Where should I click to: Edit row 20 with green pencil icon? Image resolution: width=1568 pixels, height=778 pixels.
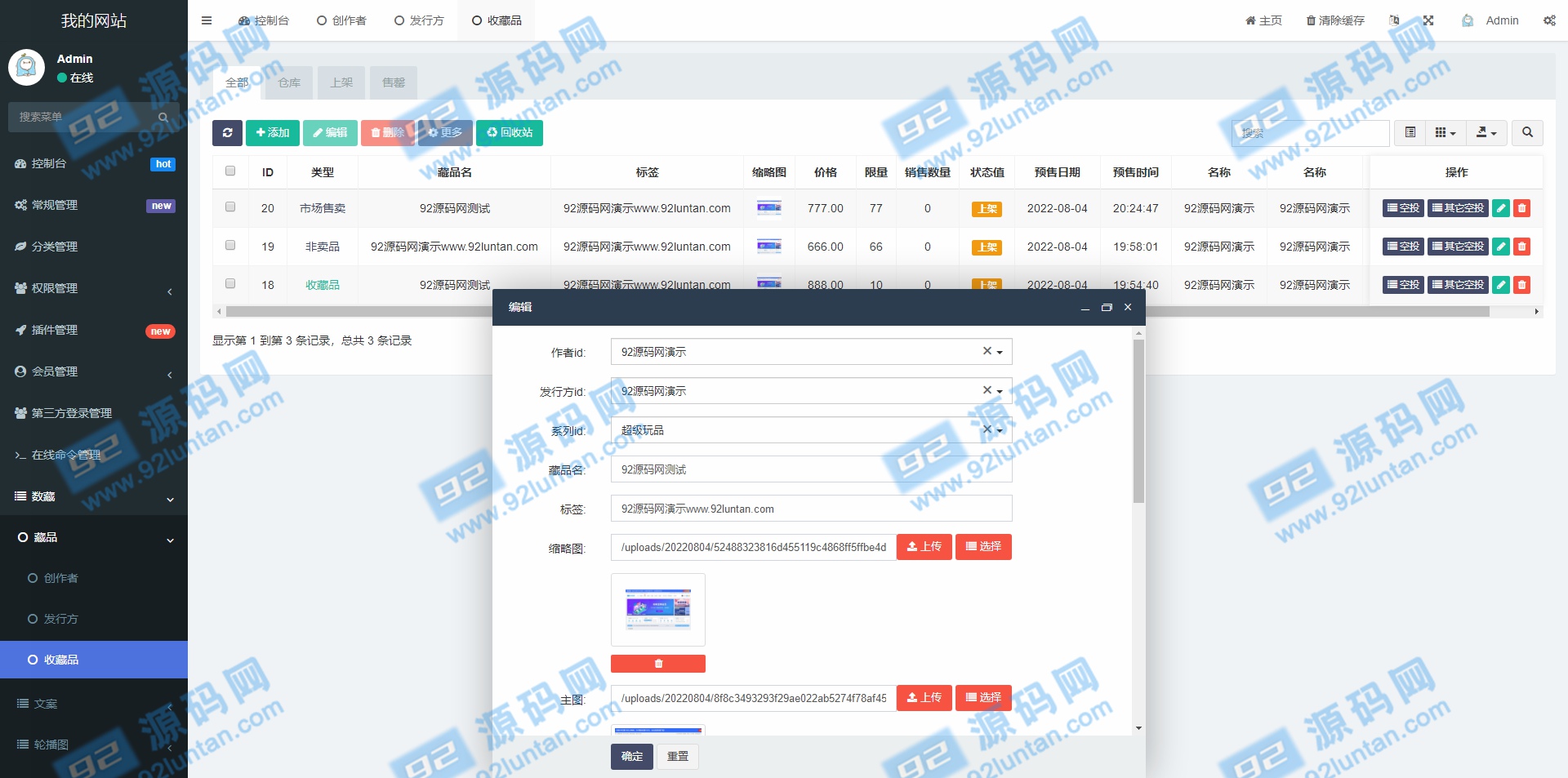[1501, 208]
